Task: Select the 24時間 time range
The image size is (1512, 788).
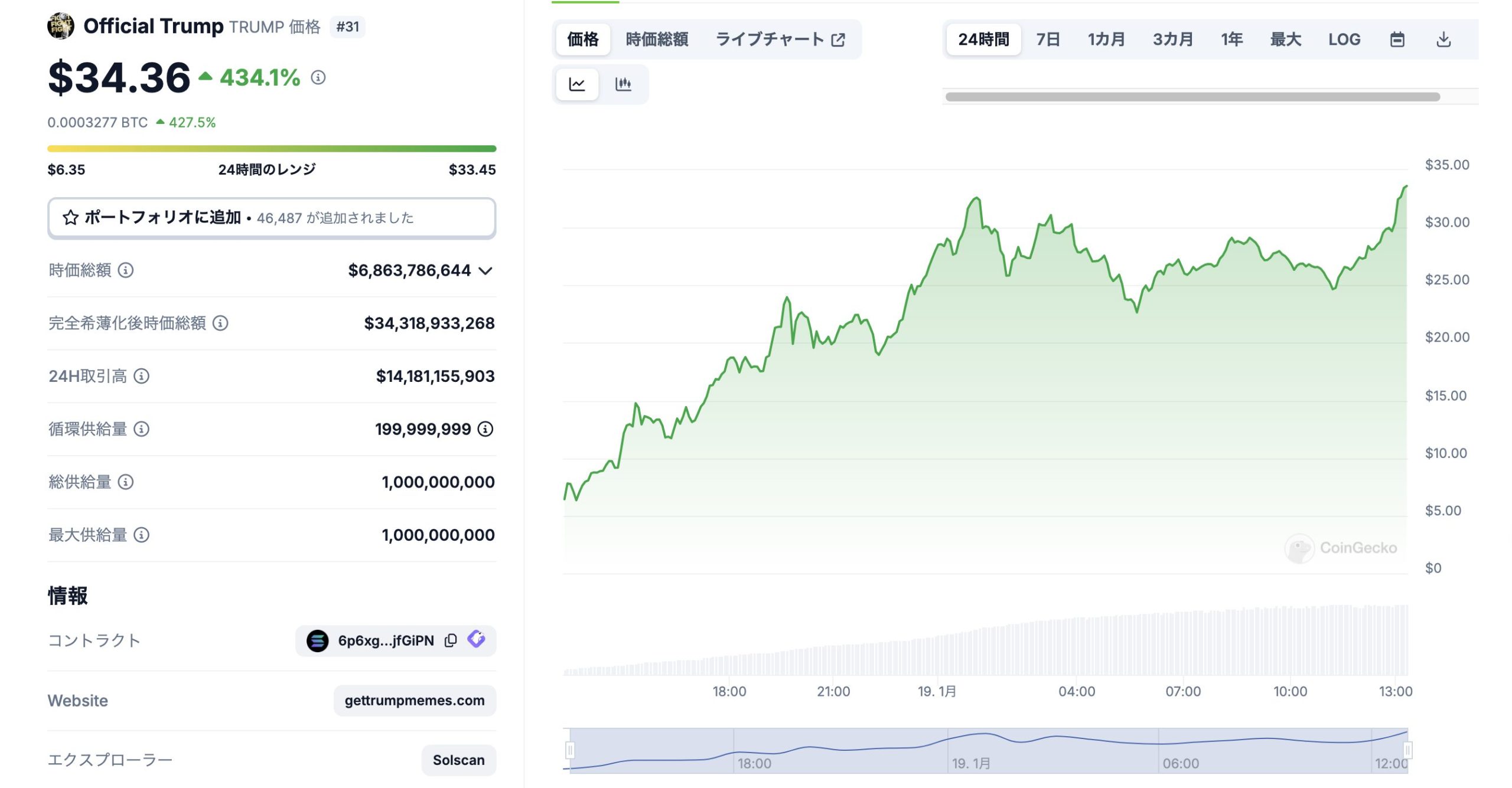Action: [x=983, y=40]
